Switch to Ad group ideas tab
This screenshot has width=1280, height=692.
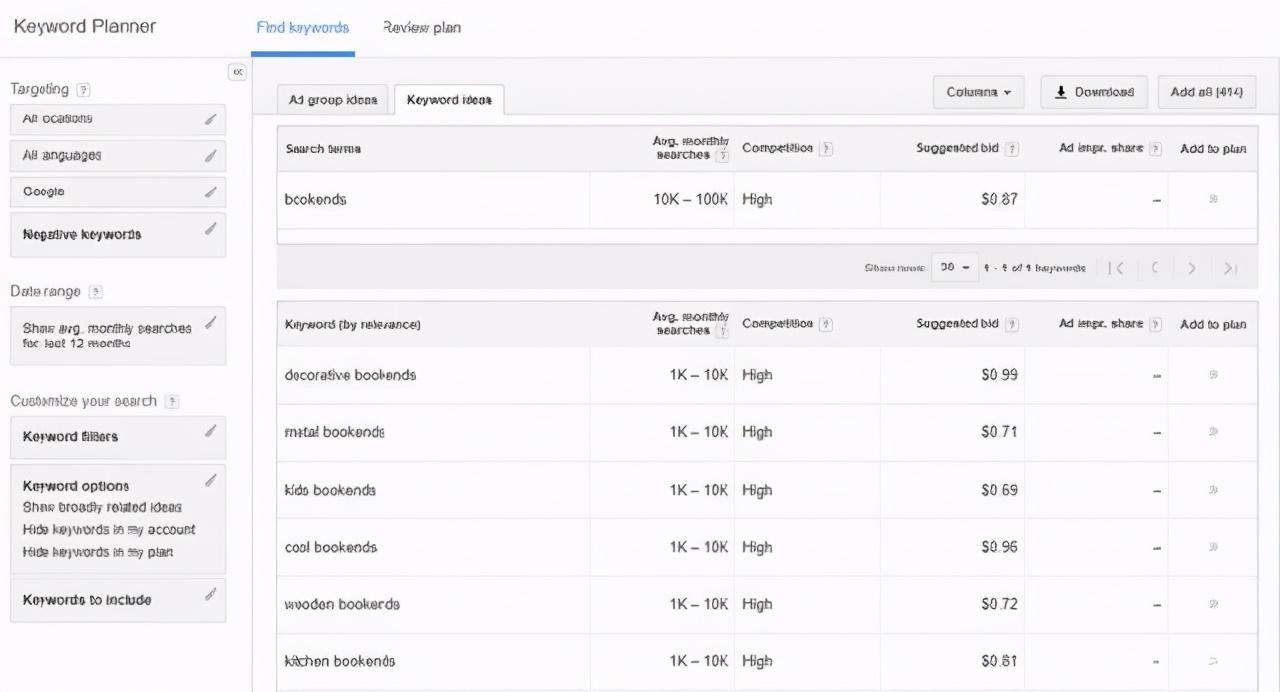tap(333, 100)
